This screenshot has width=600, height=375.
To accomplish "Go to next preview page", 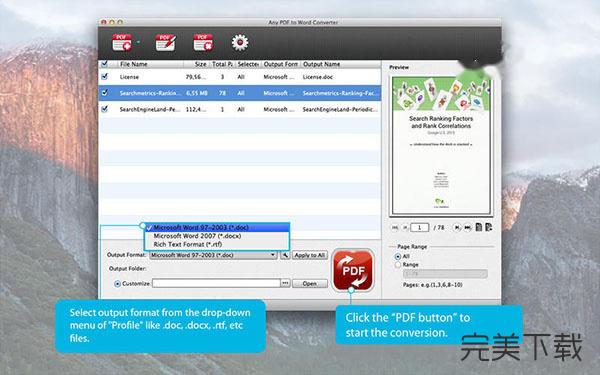I will click(457, 227).
